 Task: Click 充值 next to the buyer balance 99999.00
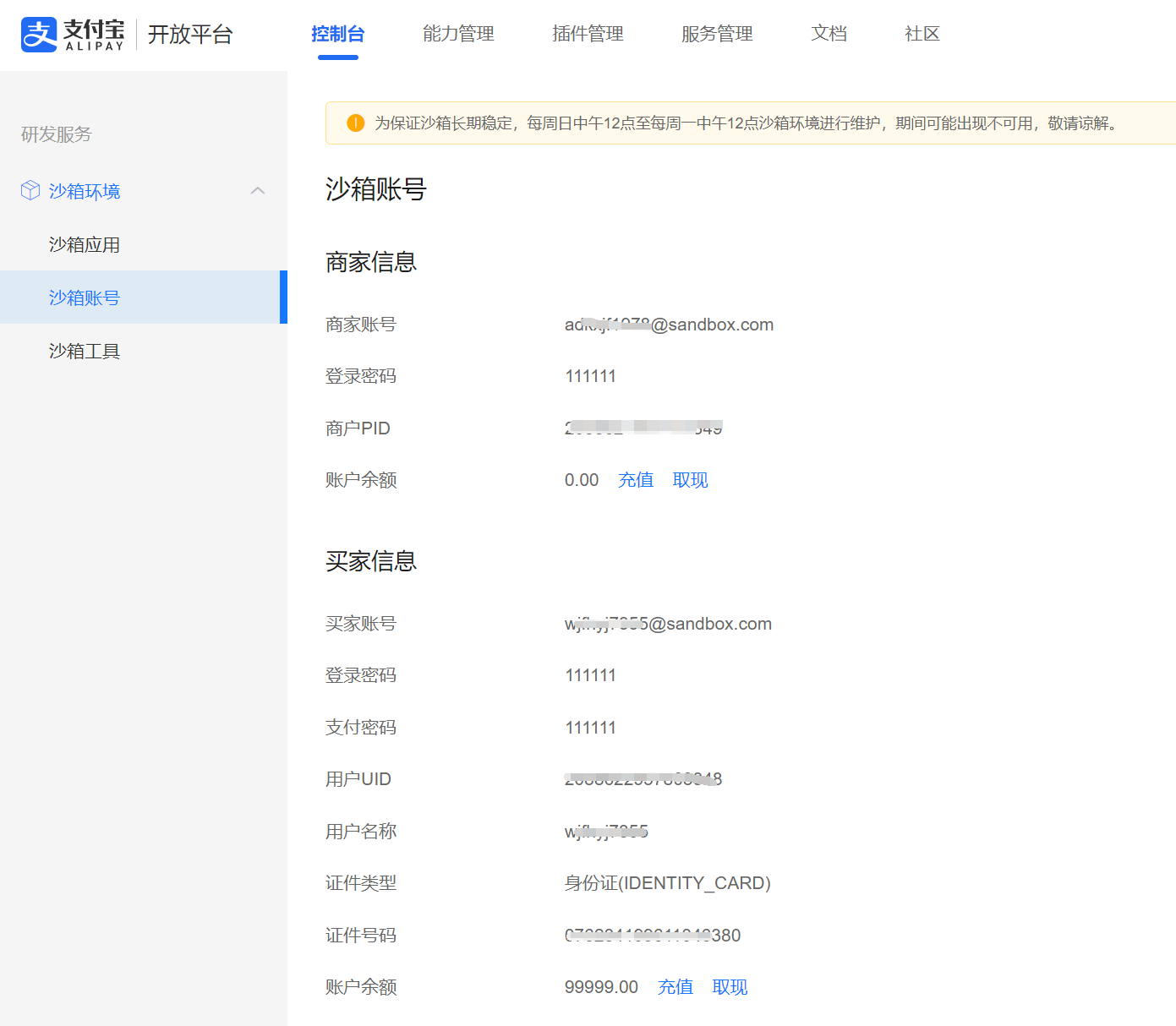(x=676, y=986)
